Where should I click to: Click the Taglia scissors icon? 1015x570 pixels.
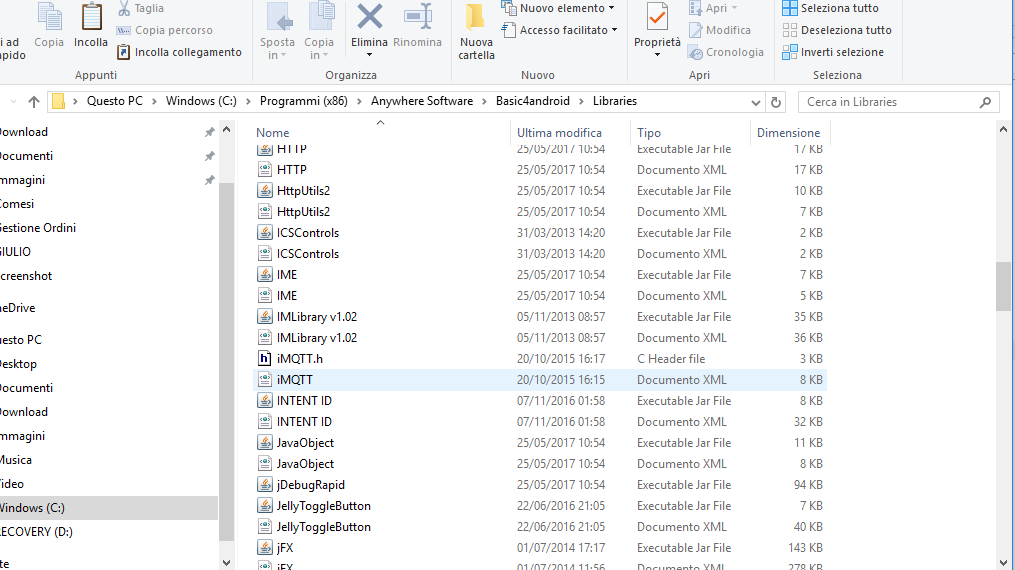pyautogui.click(x=124, y=8)
